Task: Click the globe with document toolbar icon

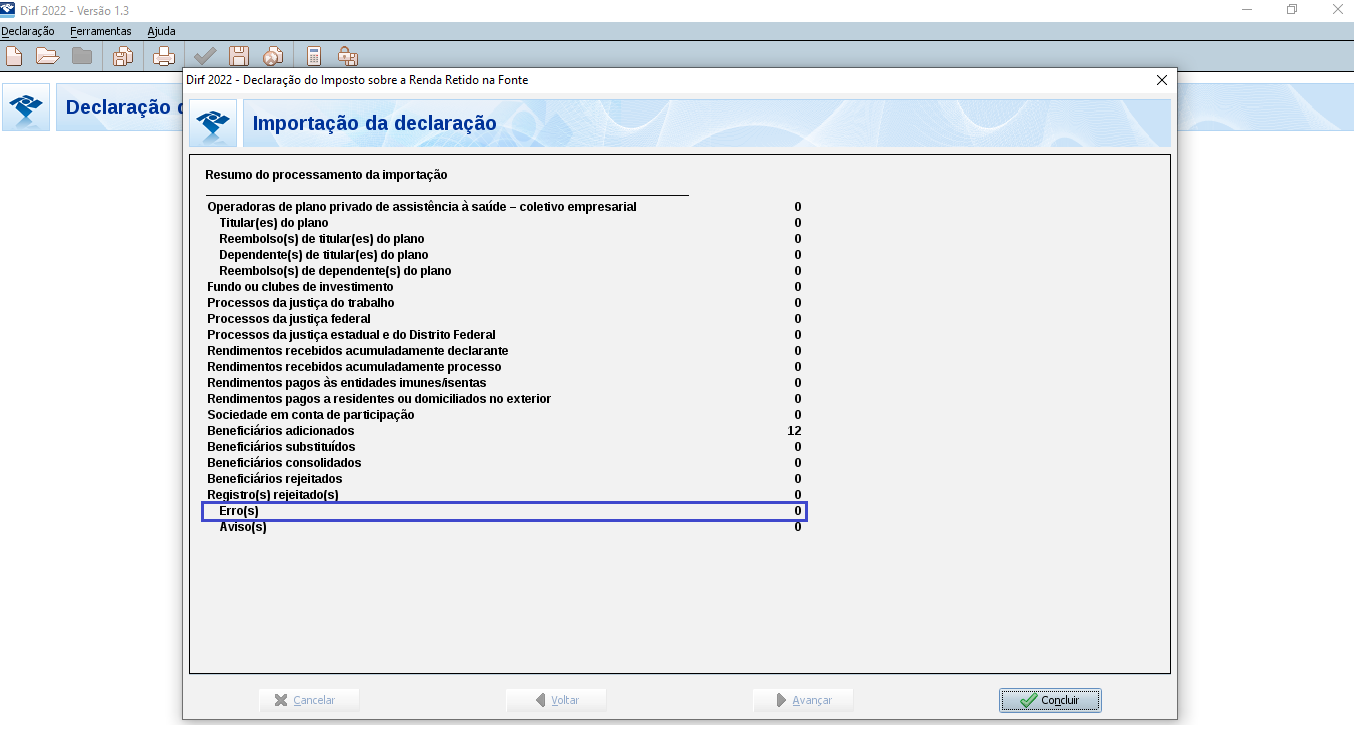Action: point(273,56)
